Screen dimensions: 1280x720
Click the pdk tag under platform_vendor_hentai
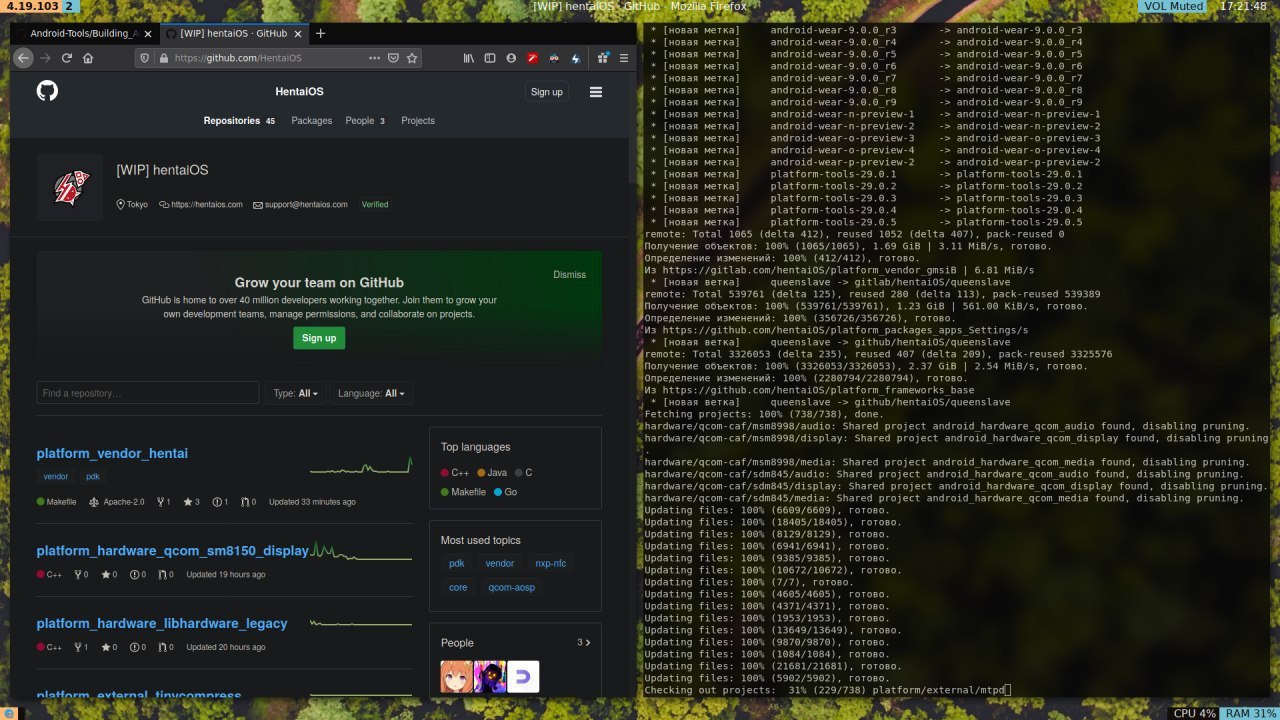(93, 477)
